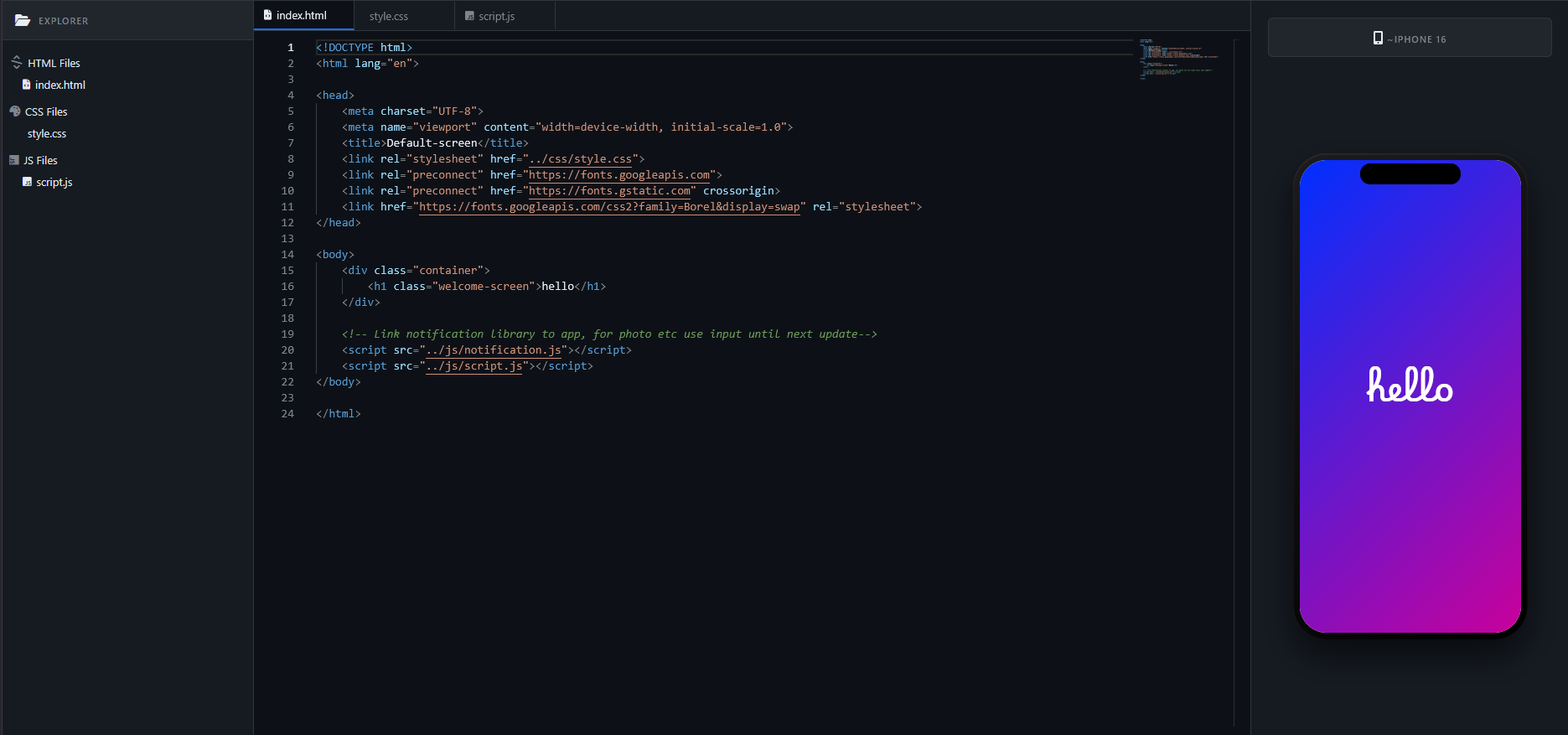Click the EXPLORER panel title

[63, 21]
